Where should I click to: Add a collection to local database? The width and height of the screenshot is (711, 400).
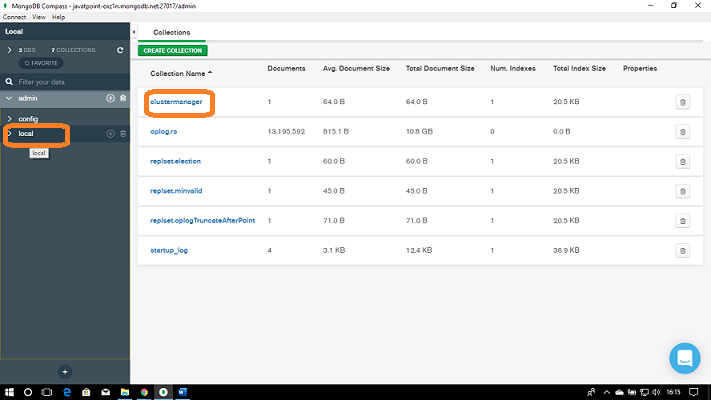110,134
